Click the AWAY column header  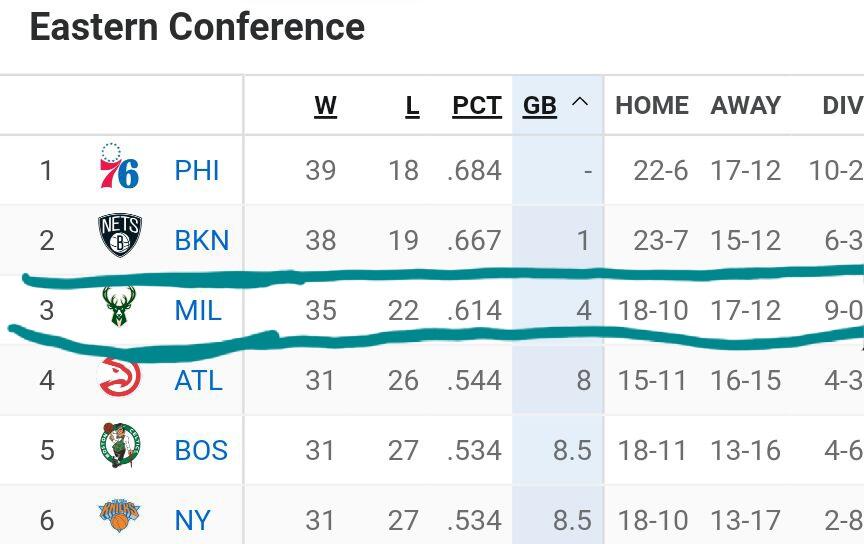click(745, 105)
